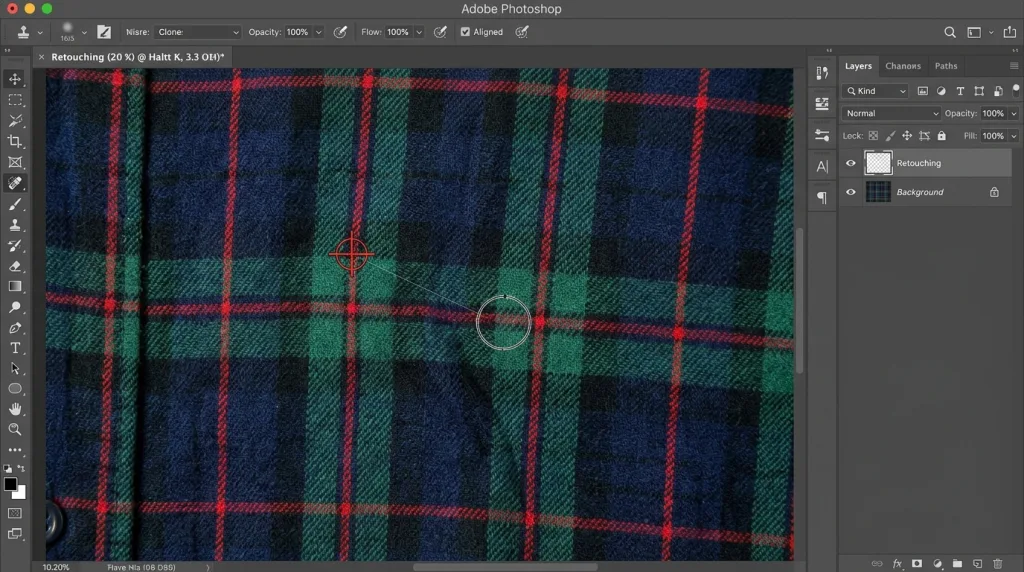Select the History Brush tool

click(14, 246)
